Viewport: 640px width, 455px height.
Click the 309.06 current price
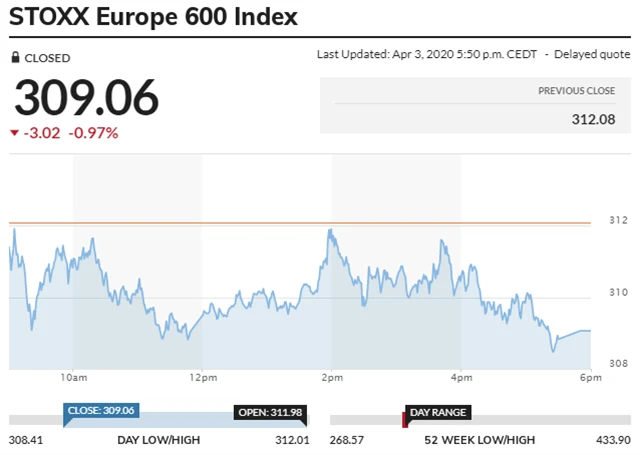86,98
